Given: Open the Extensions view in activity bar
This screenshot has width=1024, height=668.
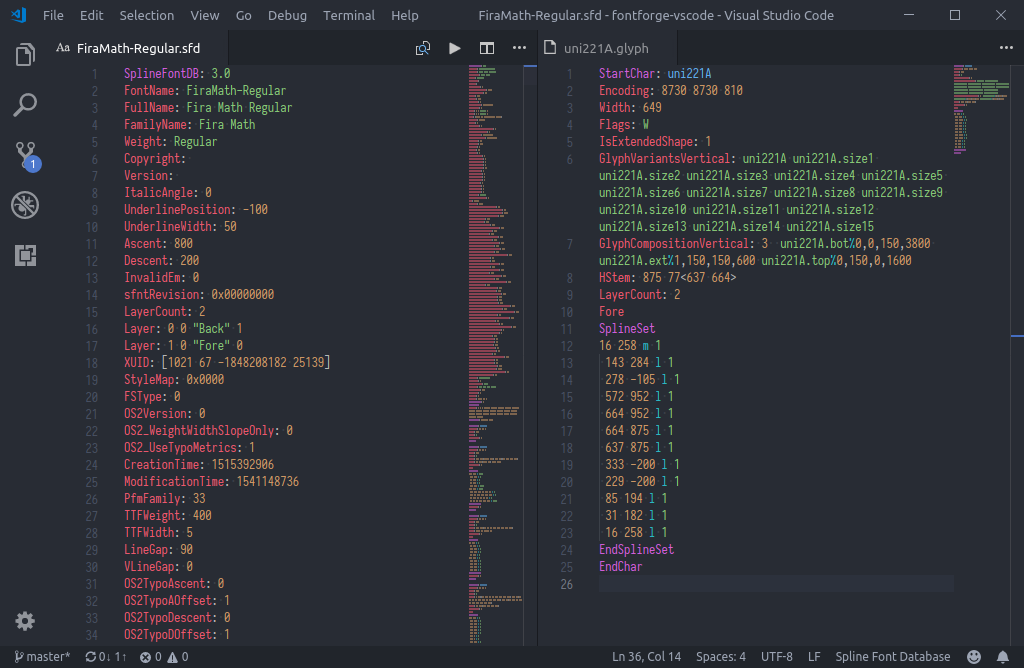Looking at the screenshot, I should pos(25,255).
